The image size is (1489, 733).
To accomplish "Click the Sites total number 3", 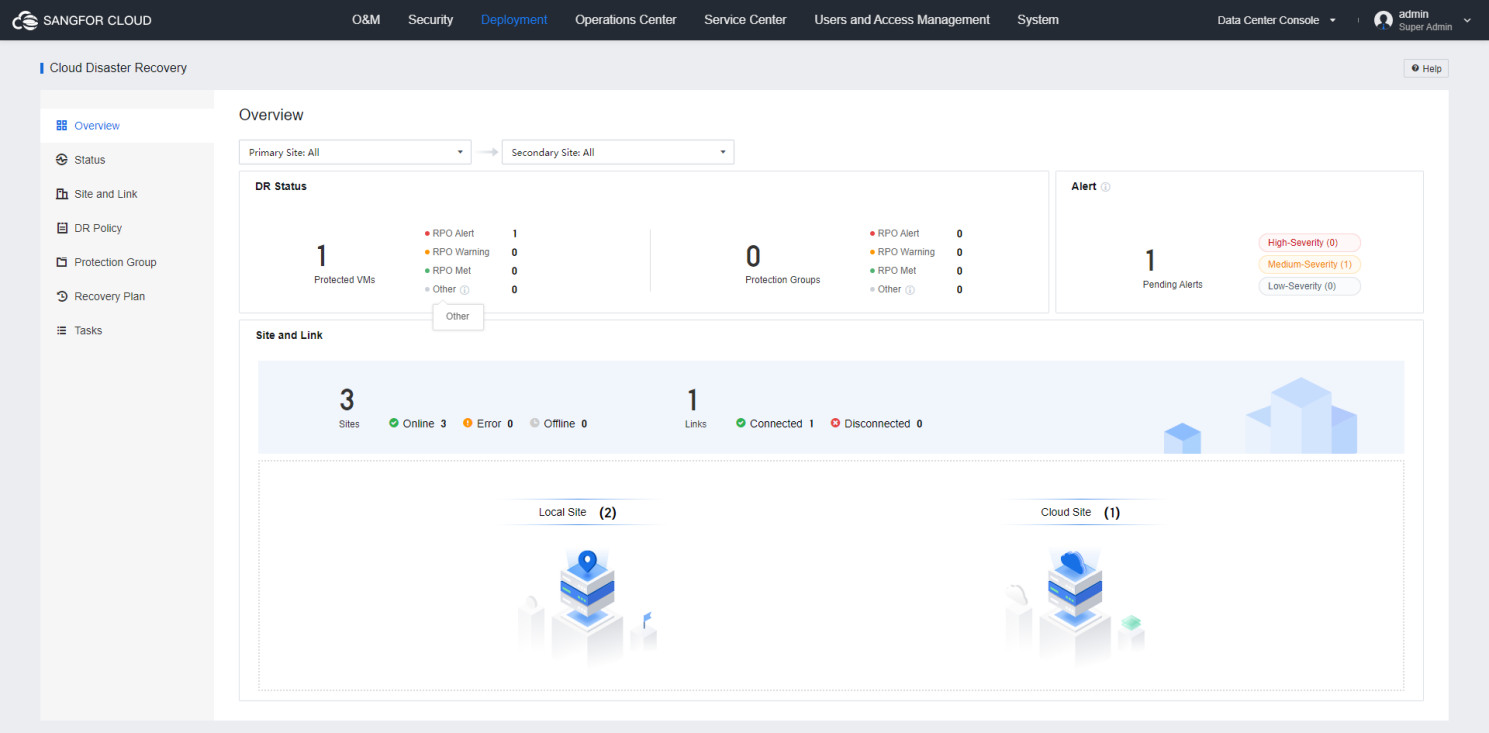I will (x=347, y=400).
